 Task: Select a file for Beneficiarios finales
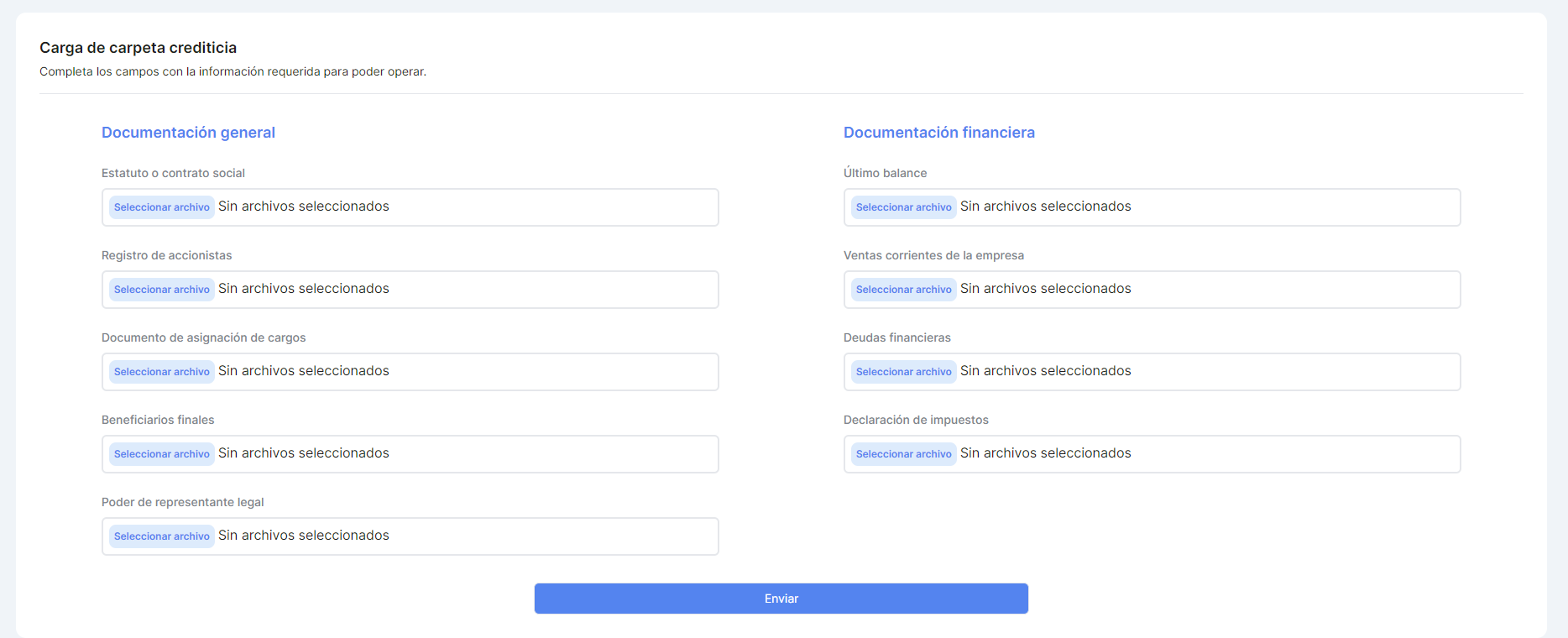[x=161, y=454]
